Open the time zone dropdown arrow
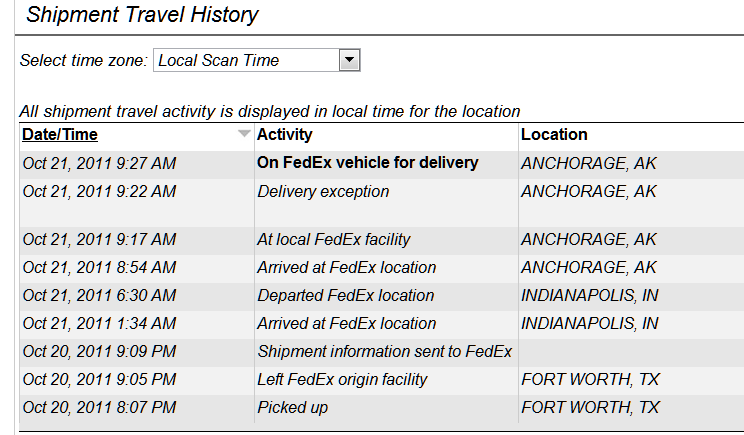 (x=350, y=60)
